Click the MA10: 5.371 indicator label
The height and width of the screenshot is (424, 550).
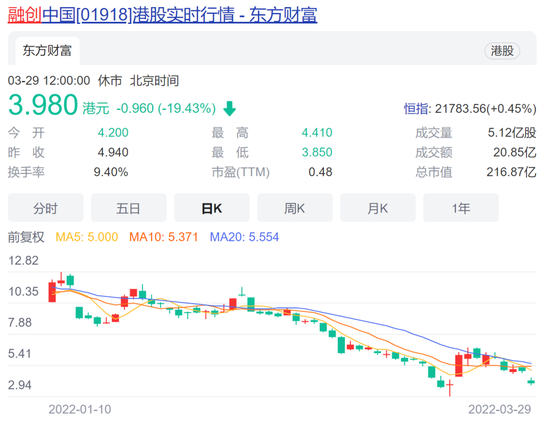(163, 237)
